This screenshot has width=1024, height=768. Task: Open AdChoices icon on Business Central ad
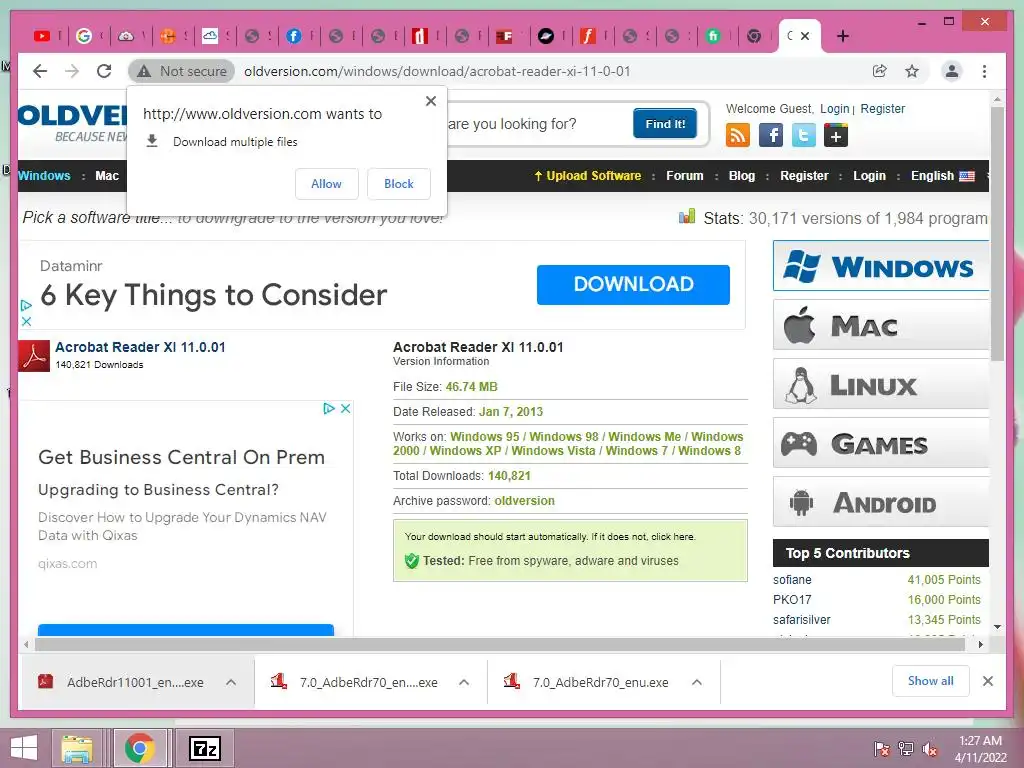click(x=329, y=408)
